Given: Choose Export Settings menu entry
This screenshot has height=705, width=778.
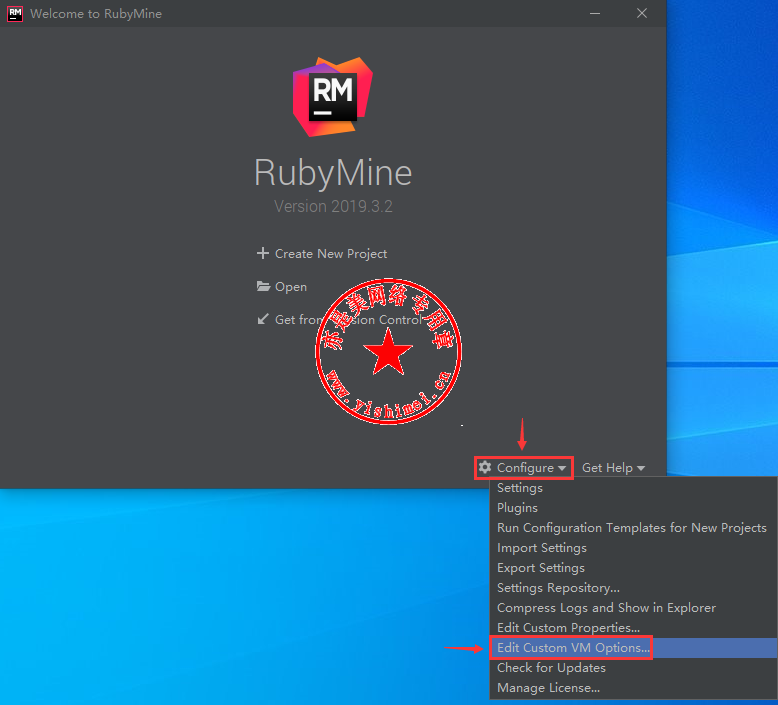Looking at the screenshot, I should tap(633, 568).
